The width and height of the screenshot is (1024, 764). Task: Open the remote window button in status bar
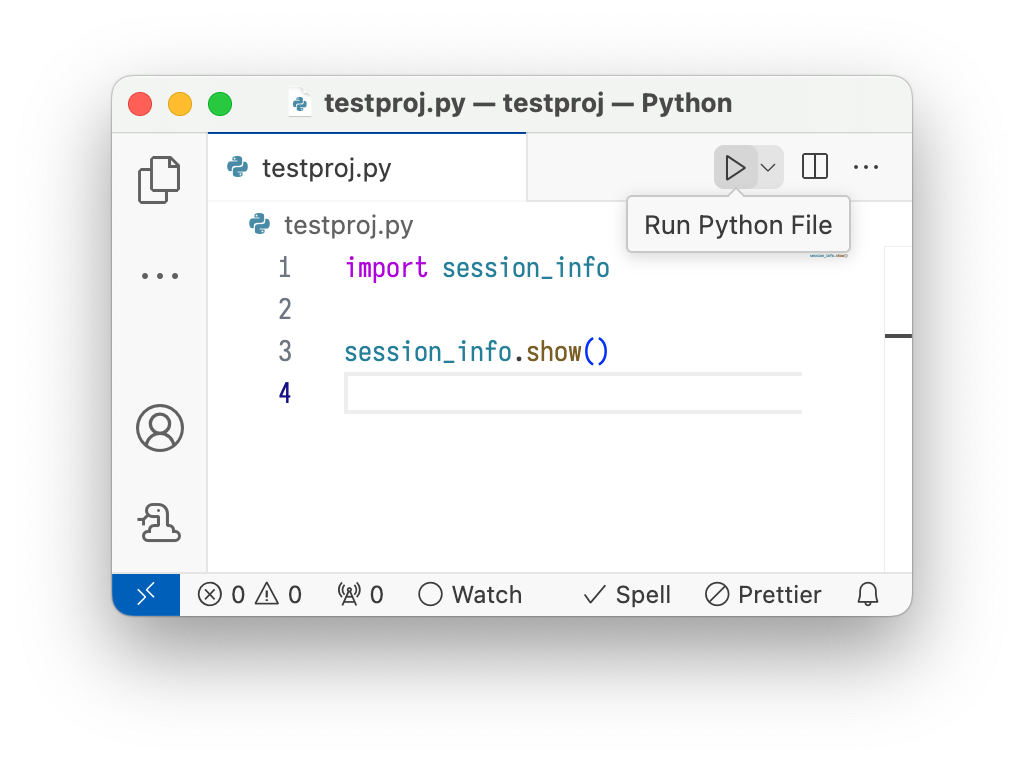point(146,595)
